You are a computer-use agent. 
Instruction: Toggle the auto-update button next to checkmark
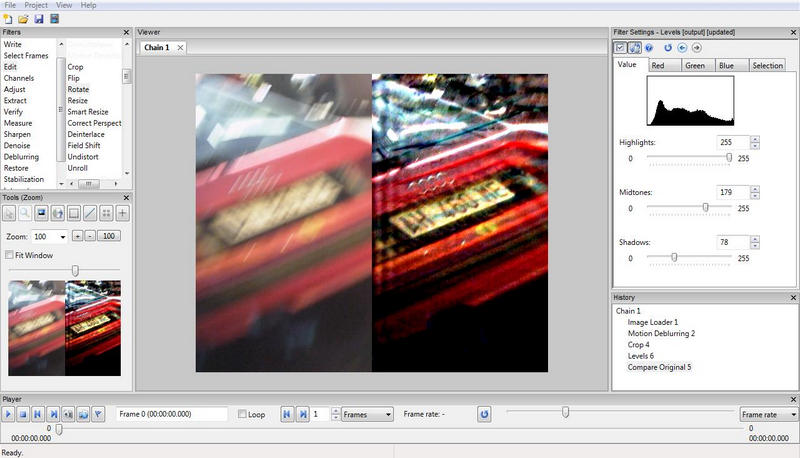click(x=634, y=48)
